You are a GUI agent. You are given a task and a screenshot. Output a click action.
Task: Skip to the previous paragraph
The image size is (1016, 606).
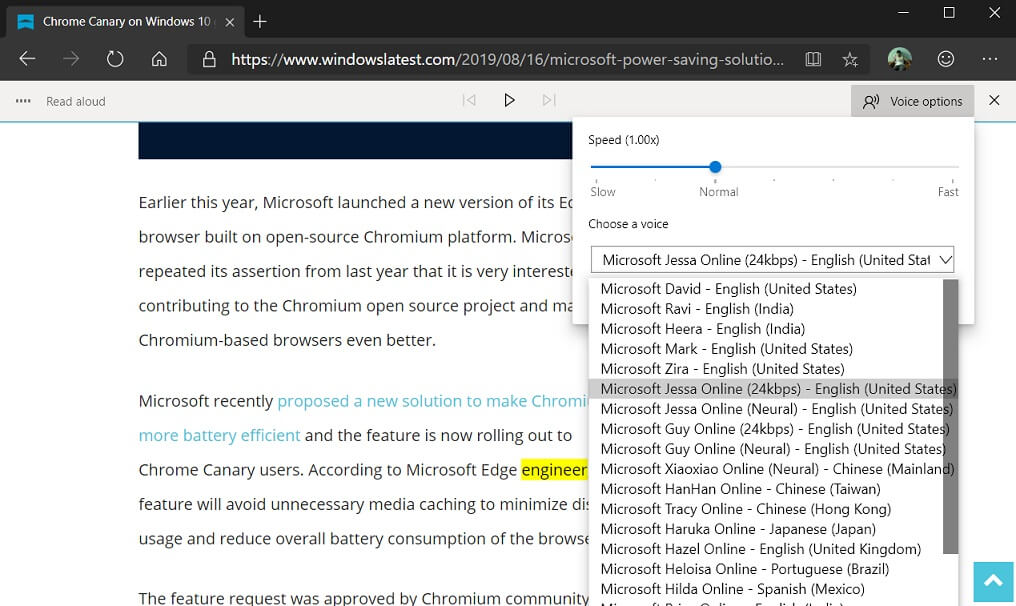point(468,100)
